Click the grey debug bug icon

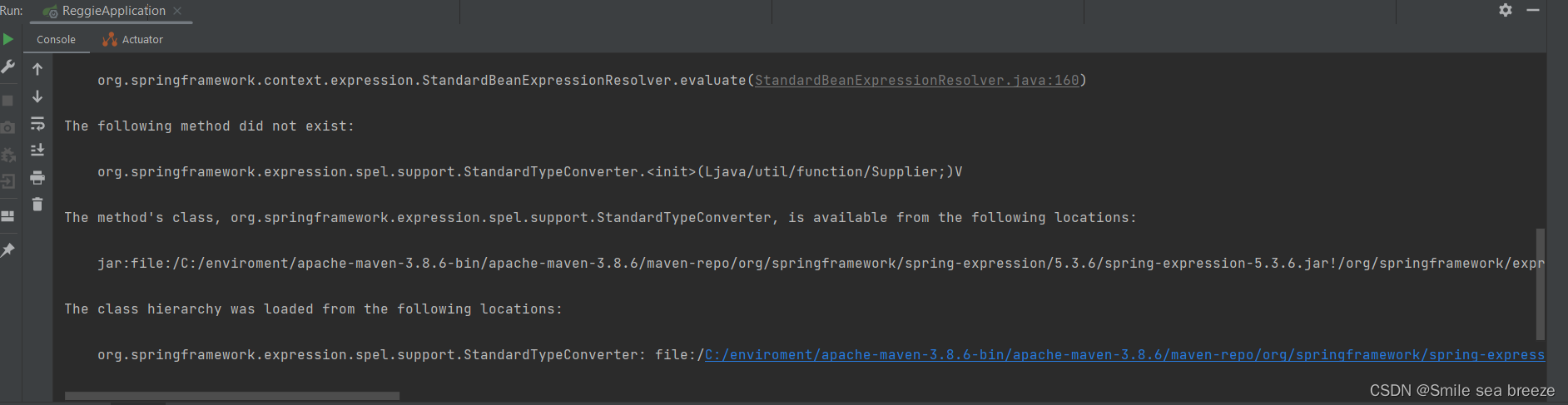tap(8, 155)
